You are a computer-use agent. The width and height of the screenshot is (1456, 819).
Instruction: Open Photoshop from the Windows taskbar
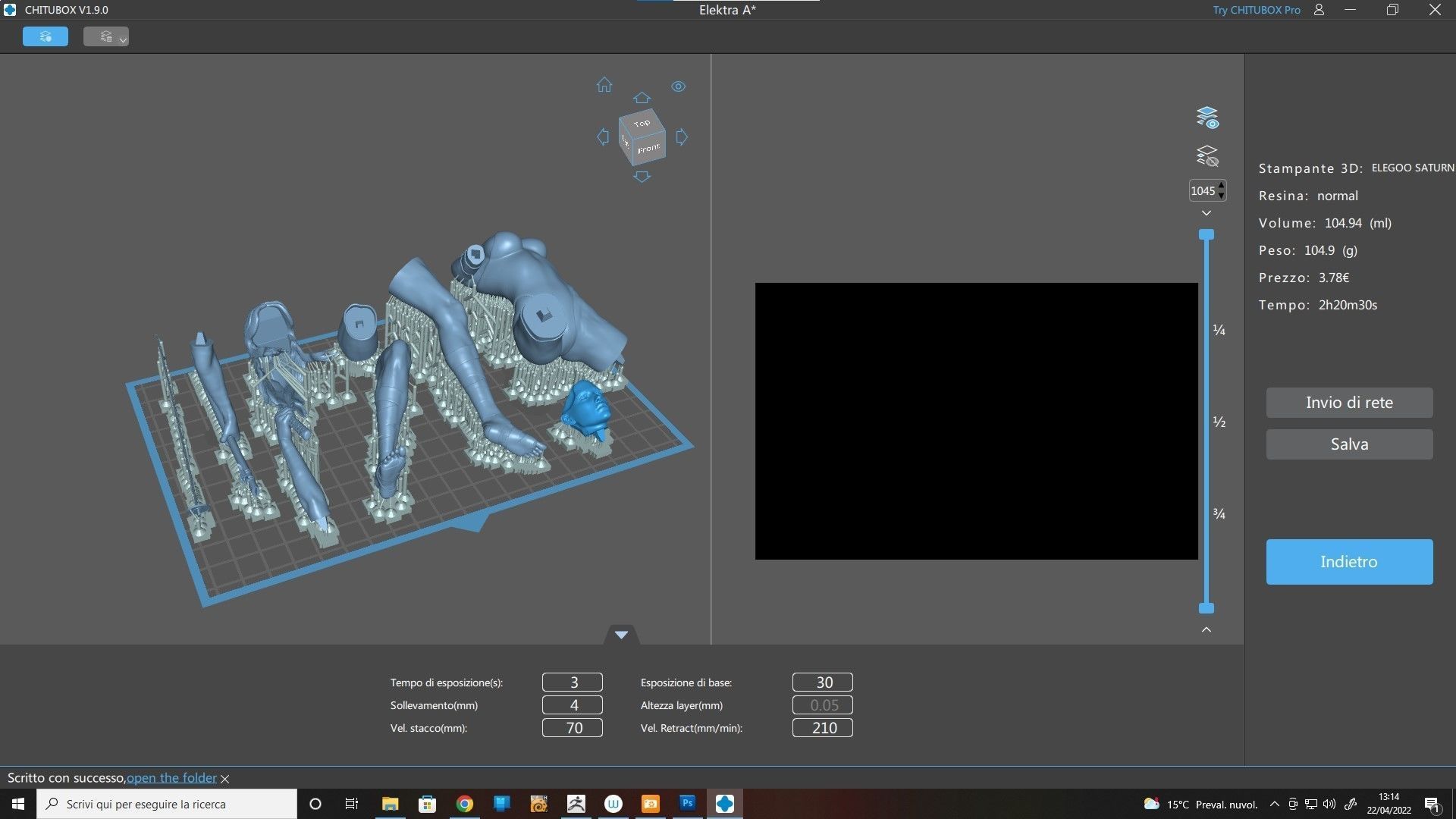[x=687, y=804]
